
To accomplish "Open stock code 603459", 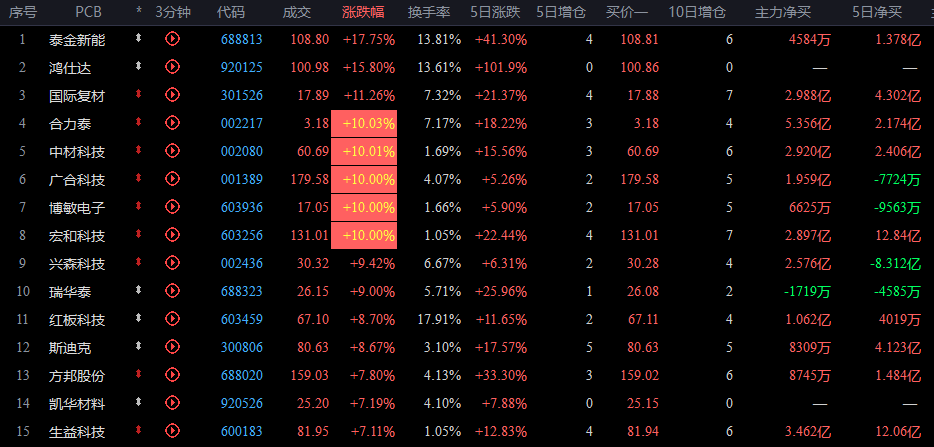I will [x=242, y=319].
